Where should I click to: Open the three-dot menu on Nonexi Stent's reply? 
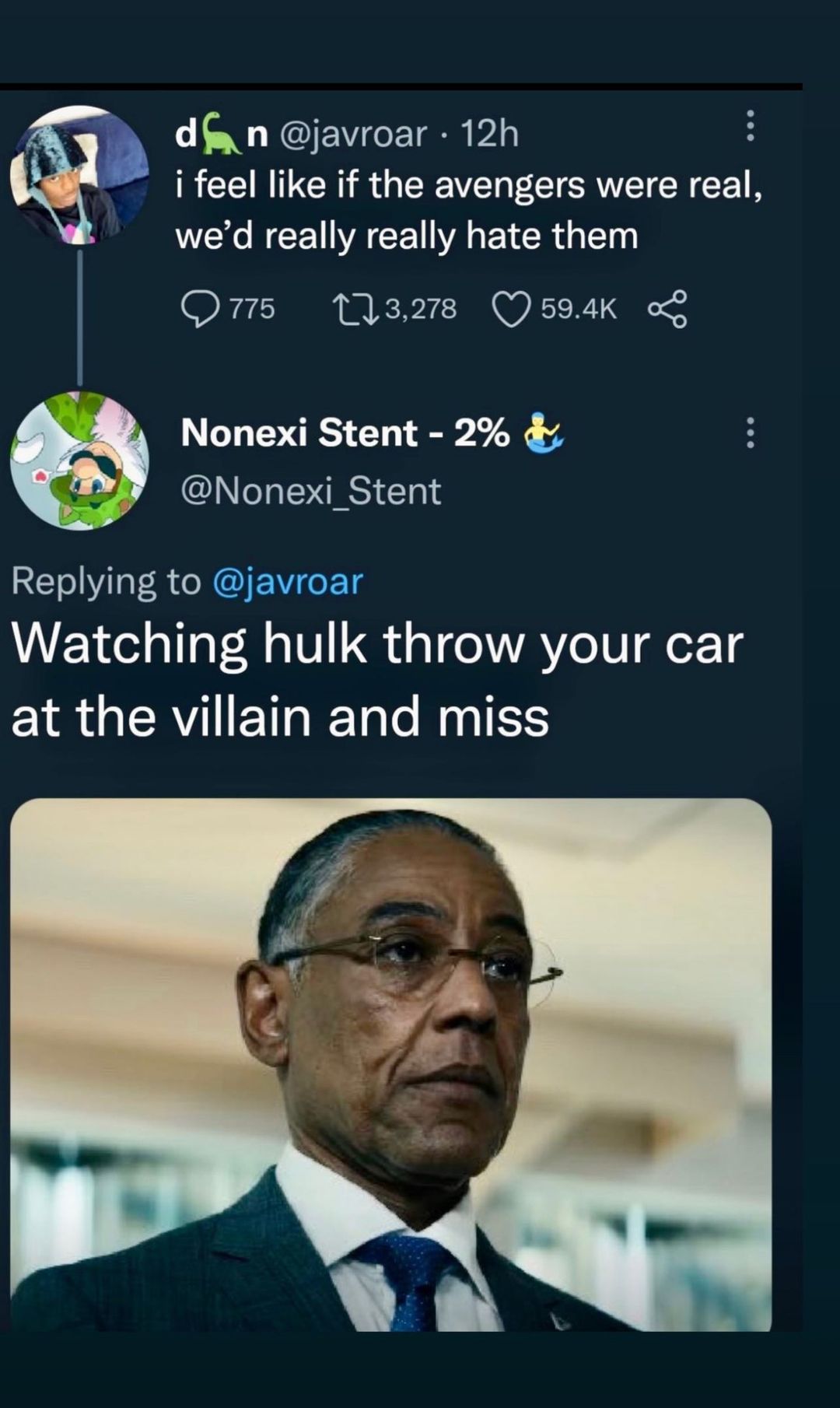pyautogui.click(x=750, y=433)
